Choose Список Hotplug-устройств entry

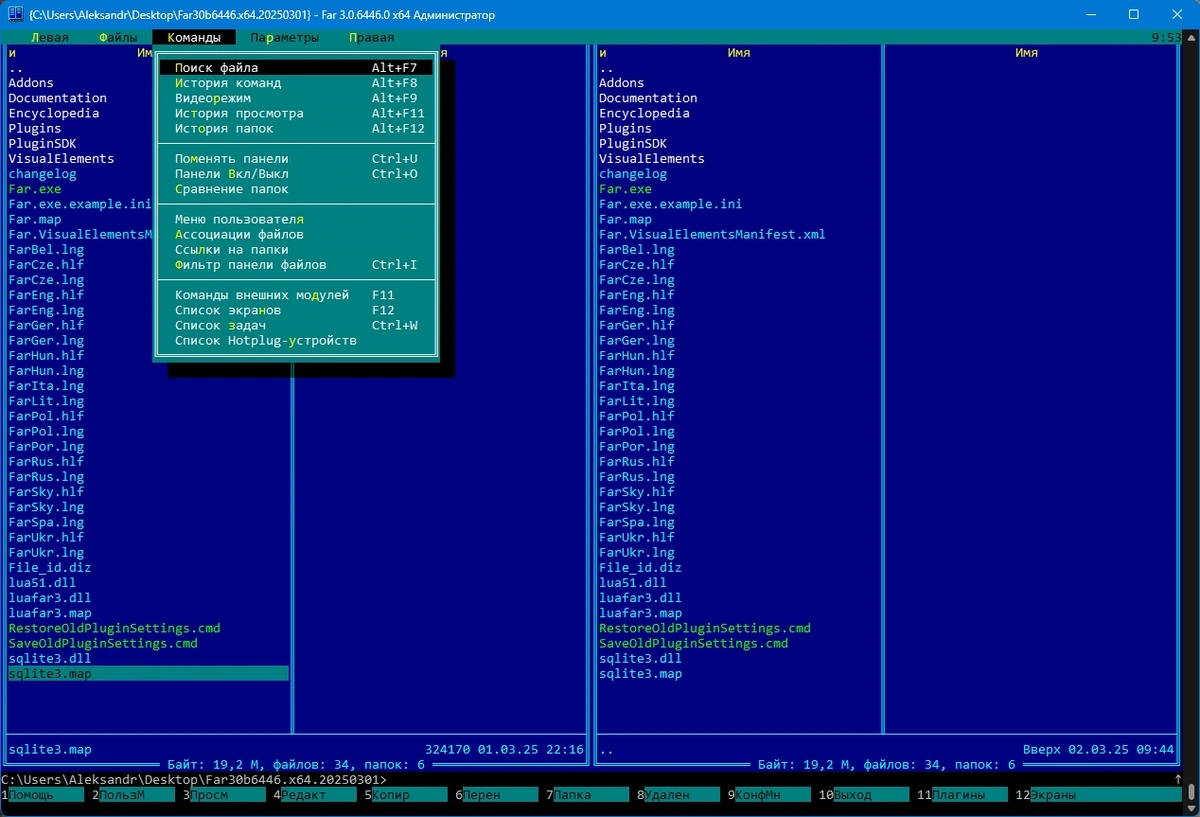click(296, 340)
